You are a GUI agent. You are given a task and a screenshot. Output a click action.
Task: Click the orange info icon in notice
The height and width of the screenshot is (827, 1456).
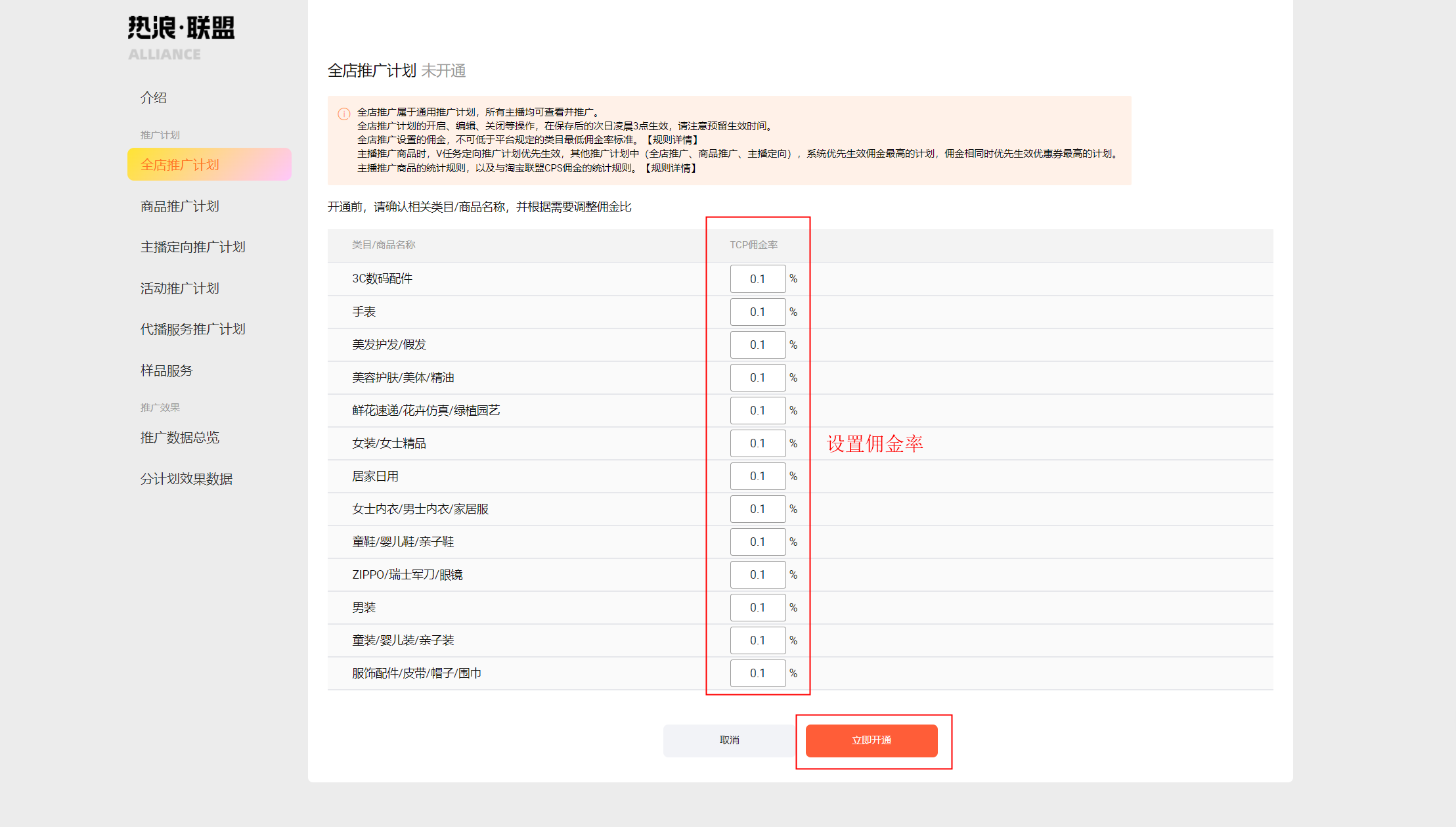point(343,114)
